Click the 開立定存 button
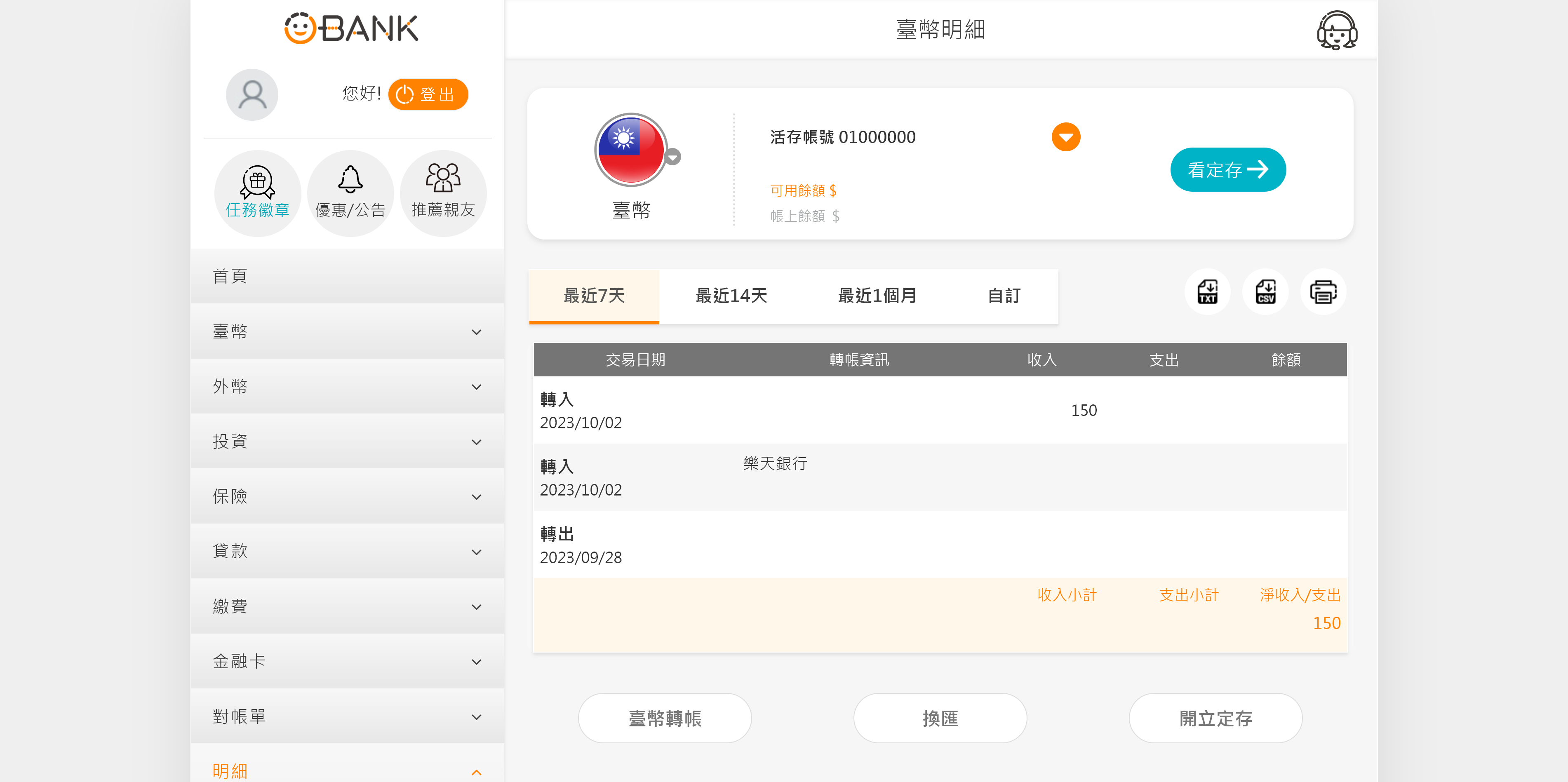This screenshot has height=782, width=1568. (x=1215, y=718)
